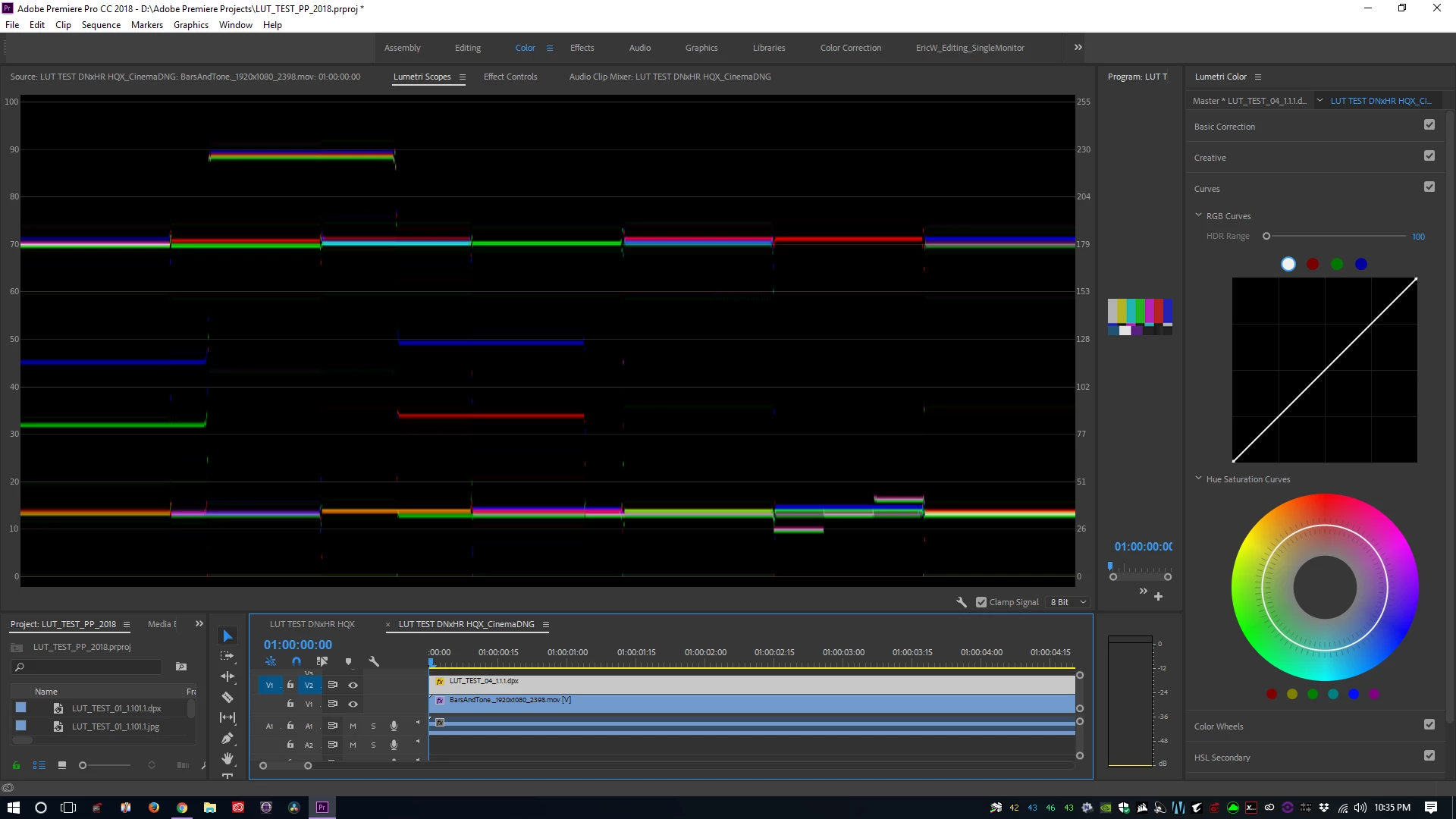Select the Hand tool

[227, 758]
